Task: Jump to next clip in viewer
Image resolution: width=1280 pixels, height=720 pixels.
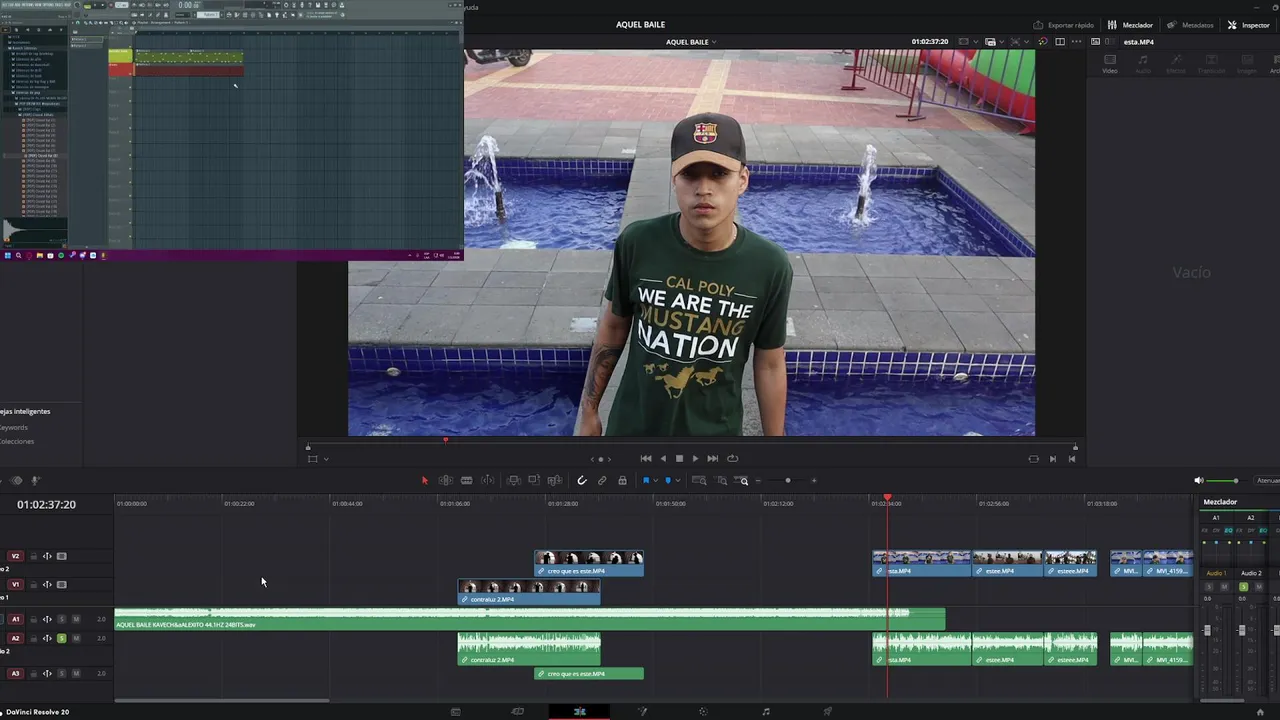Action: coord(1052,459)
